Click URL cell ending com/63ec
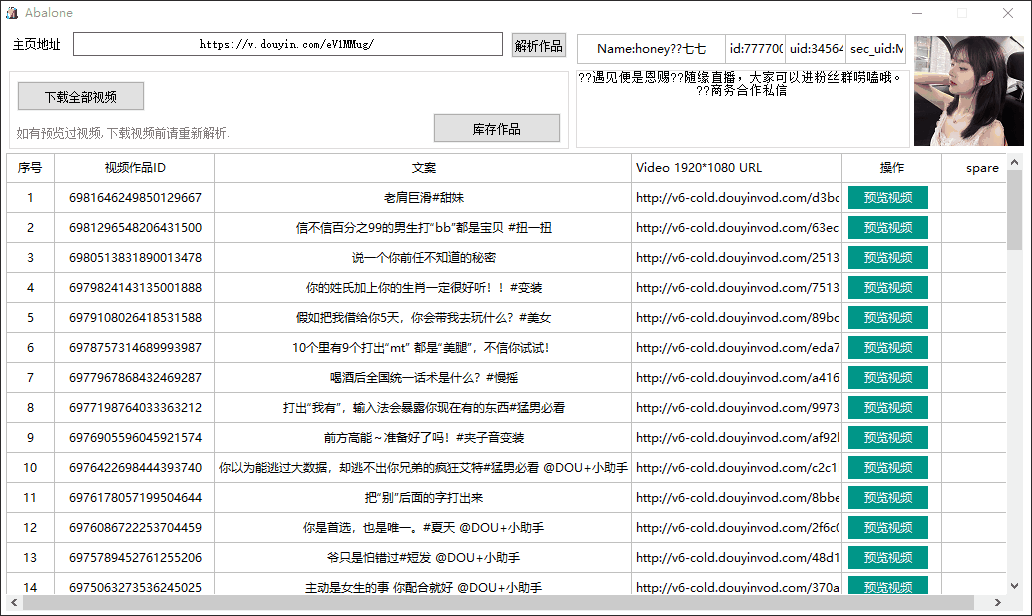This screenshot has width=1032, height=616. (x=736, y=228)
